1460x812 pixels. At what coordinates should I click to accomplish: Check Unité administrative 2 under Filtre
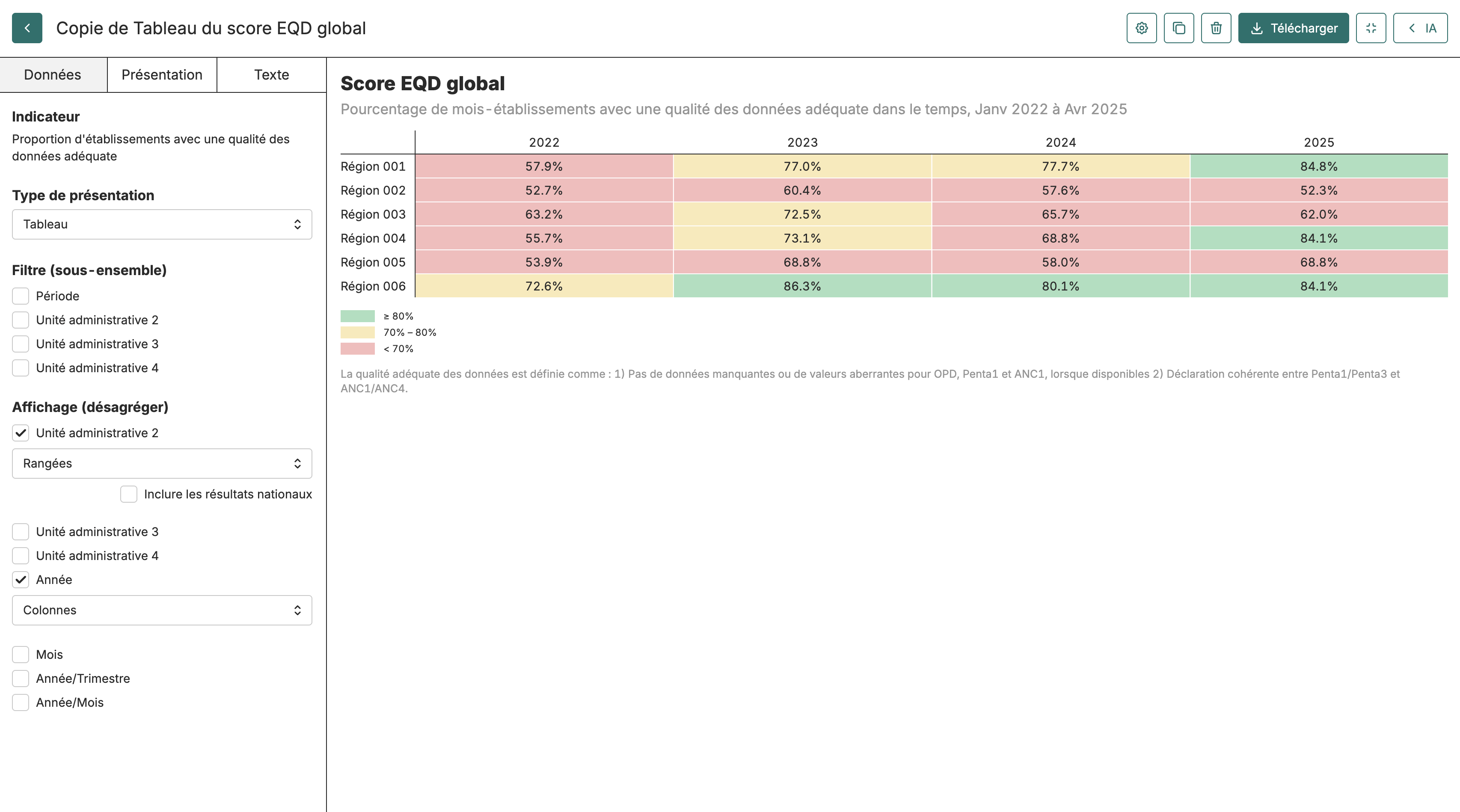pyautogui.click(x=21, y=320)
